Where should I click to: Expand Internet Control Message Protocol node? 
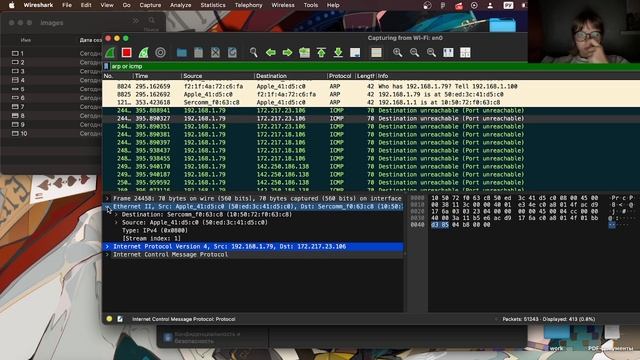coord(107,254)
